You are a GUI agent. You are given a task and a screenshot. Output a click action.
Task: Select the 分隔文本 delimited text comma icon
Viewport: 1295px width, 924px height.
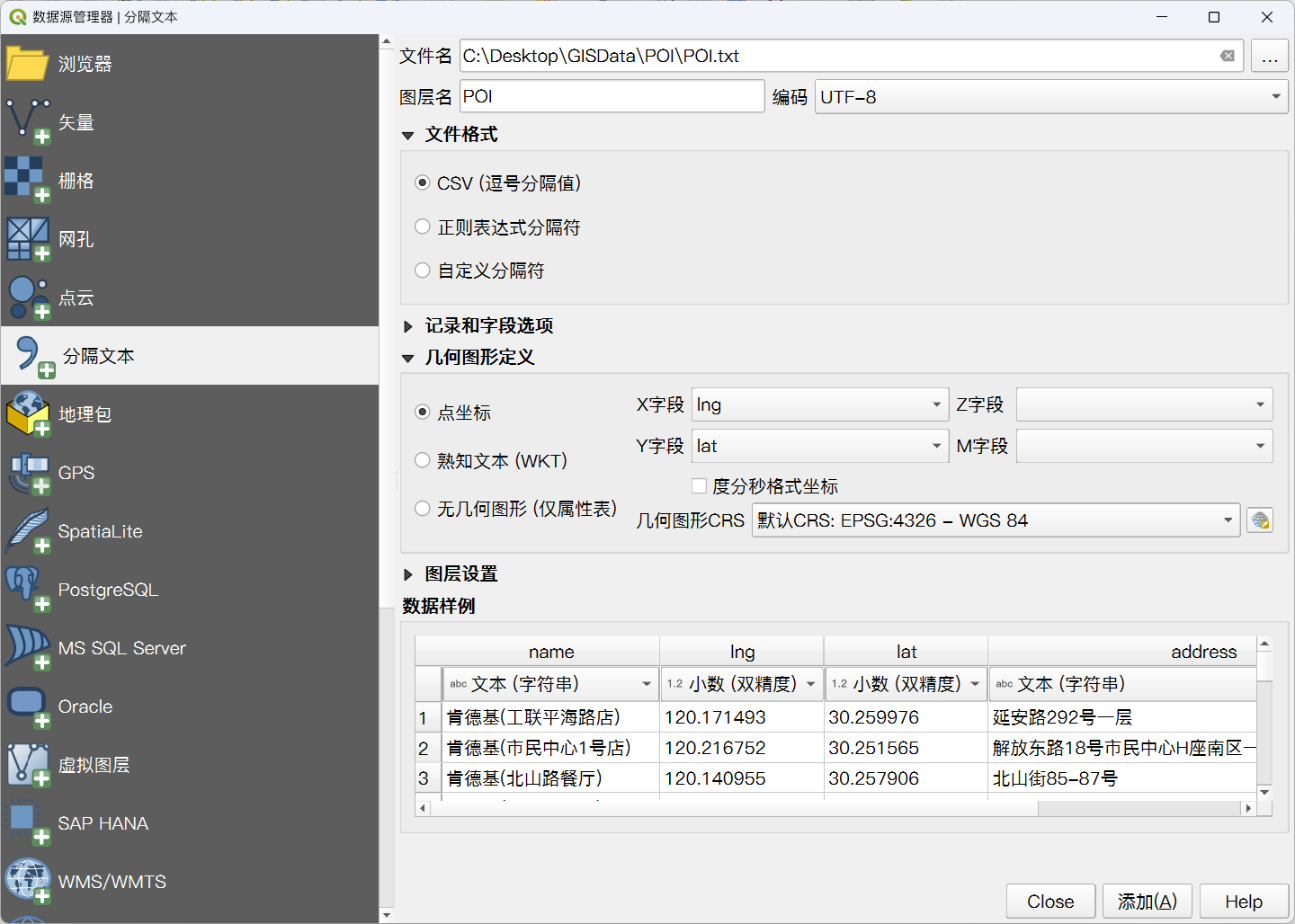point(33,356)
